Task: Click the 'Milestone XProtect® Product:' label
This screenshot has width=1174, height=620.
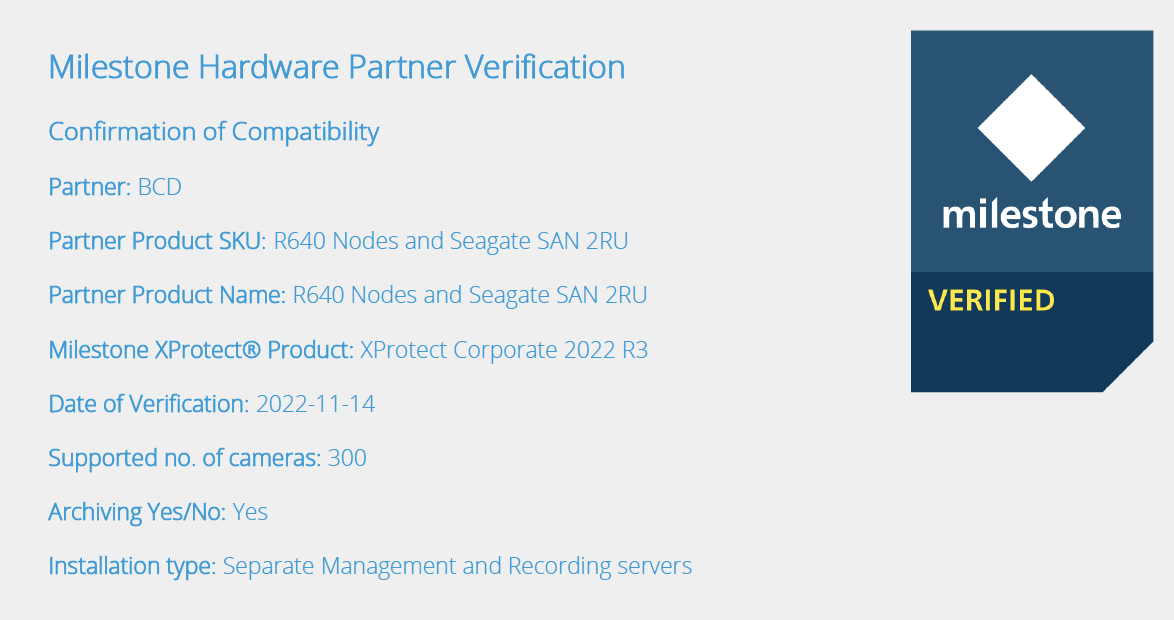Action: [x=201, y=350]
